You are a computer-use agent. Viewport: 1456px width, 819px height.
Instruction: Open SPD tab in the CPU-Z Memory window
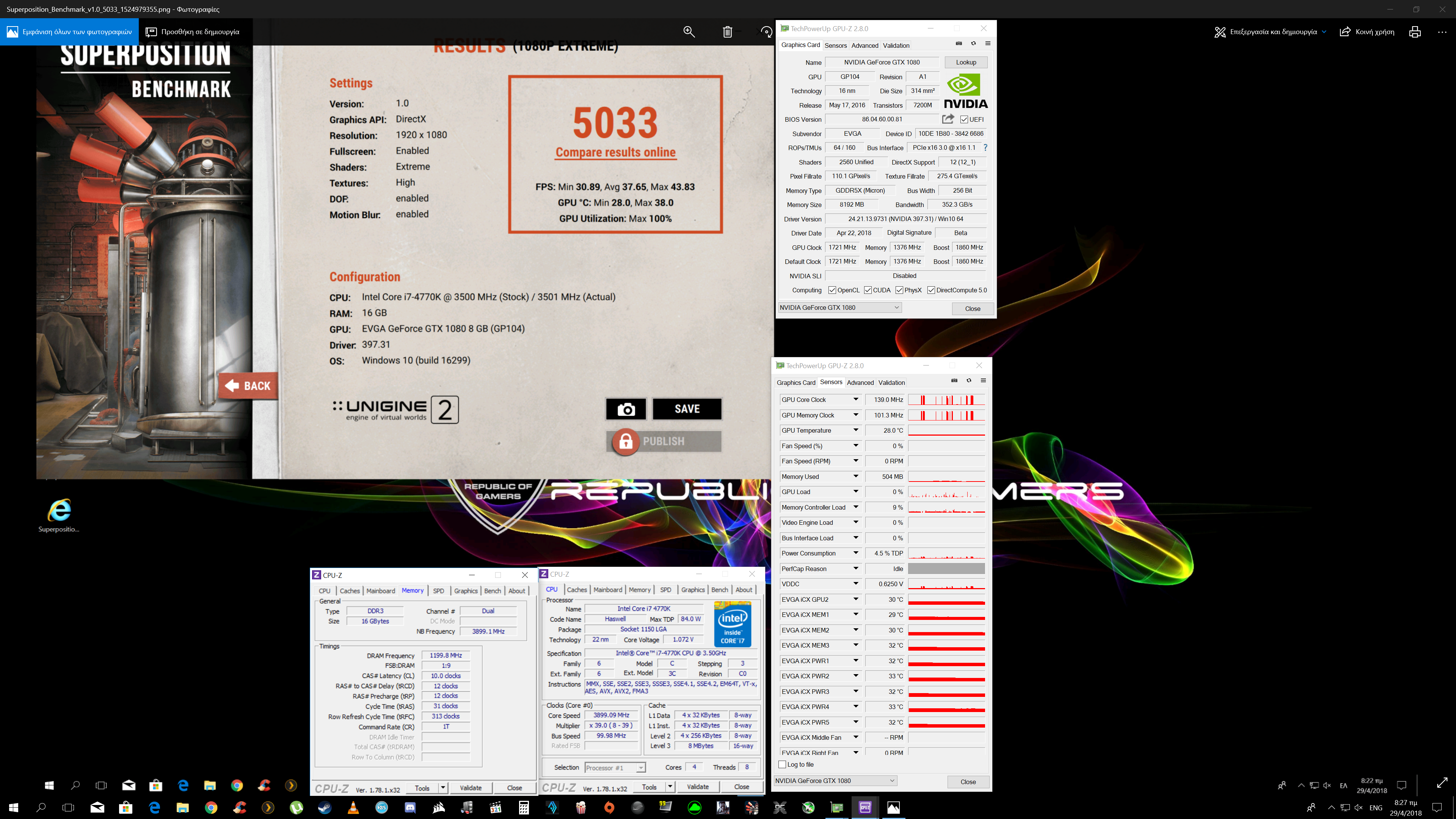point(439,591)
